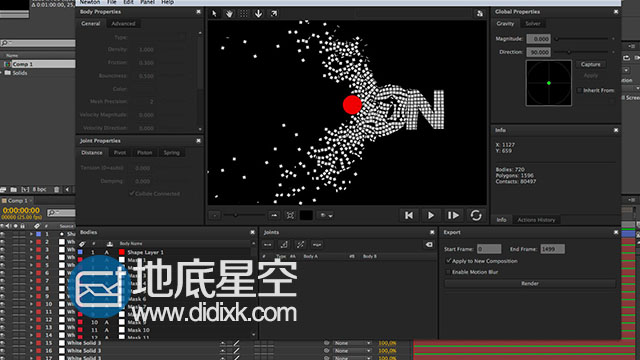Toggle the Inherit From checkbox
This screenshot has width=640, height=360.
579,90
